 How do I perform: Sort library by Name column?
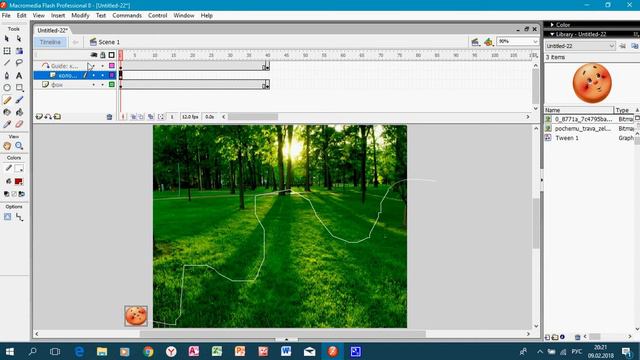[x=579, y=110]
